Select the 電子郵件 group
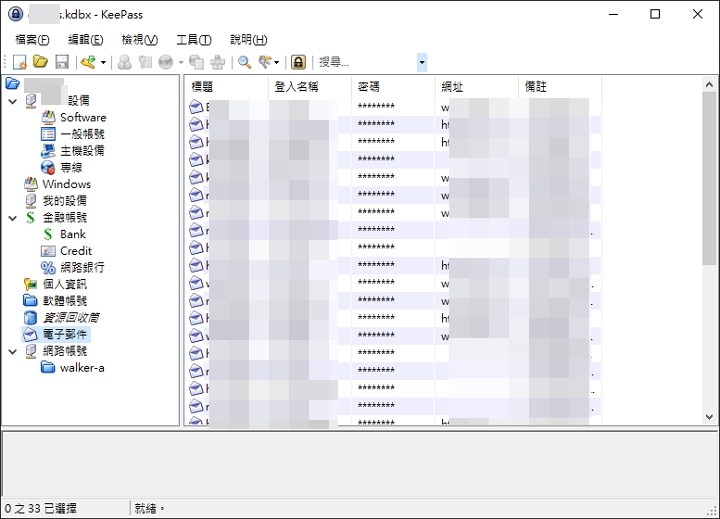720x519 pixels. (x=65, y=334)
